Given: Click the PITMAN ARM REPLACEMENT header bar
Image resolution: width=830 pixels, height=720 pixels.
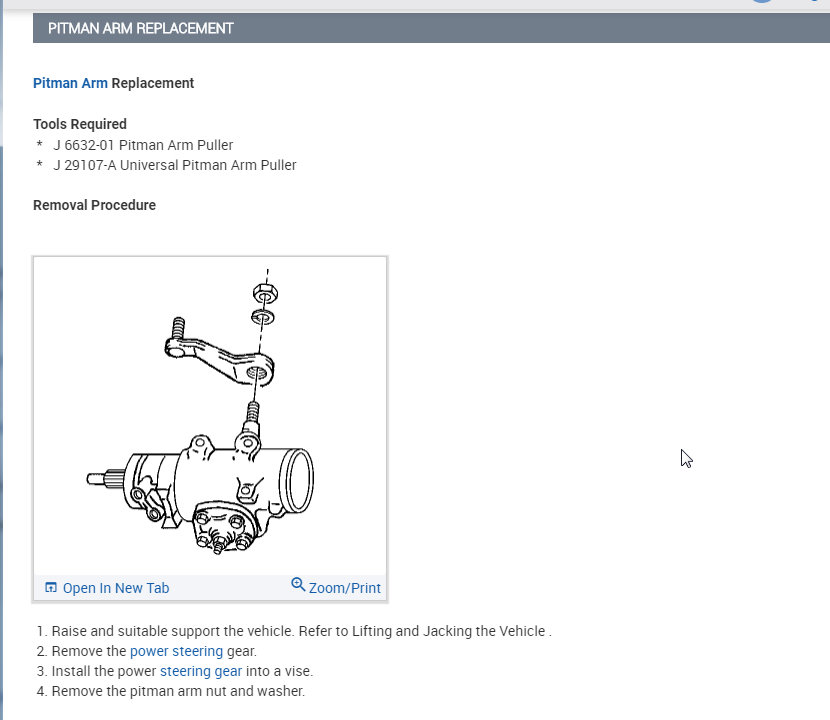Looking at the screenshot, I should point(431,28).
